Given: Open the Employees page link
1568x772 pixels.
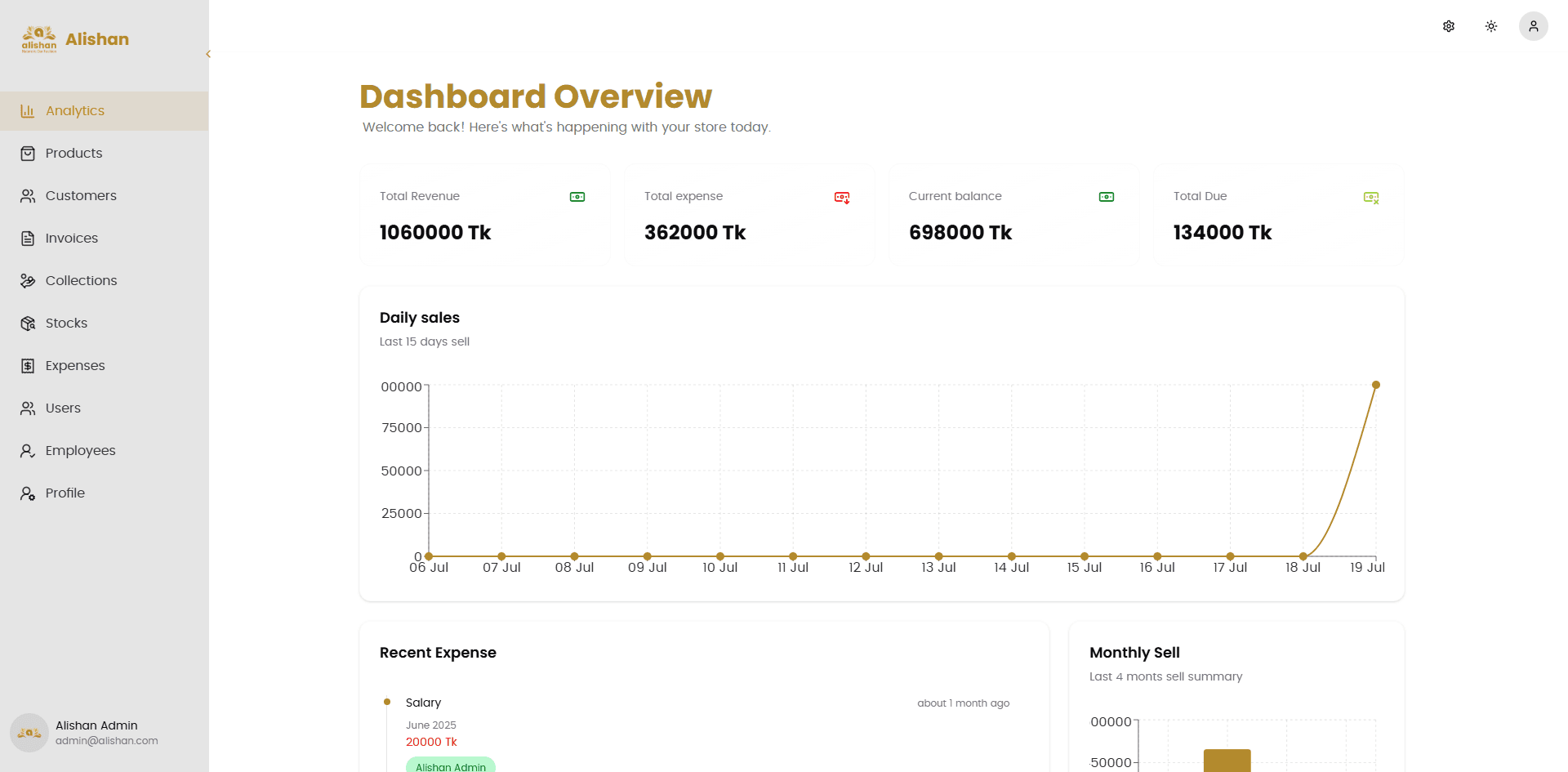Looking at the screenshot, I should pos(105,451).
